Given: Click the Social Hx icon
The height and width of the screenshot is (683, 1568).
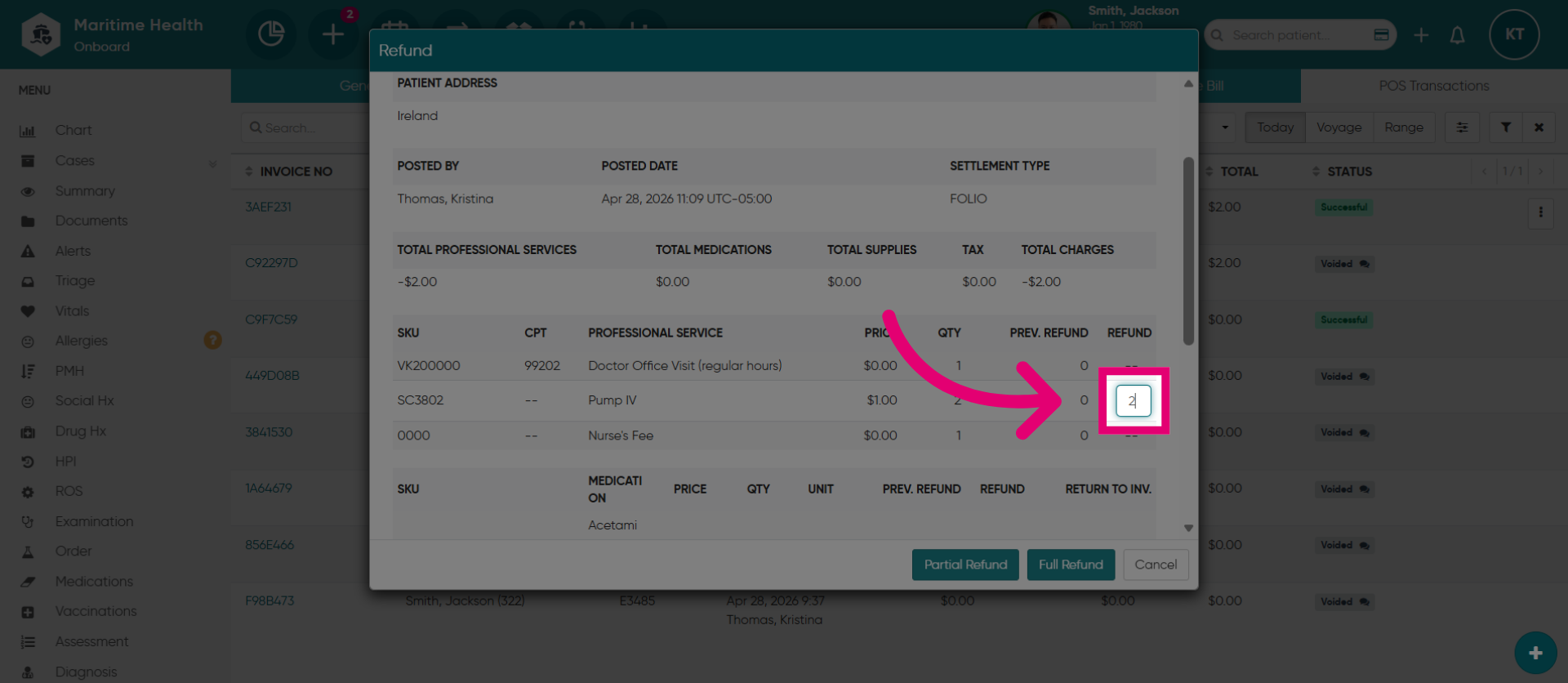Looking at the screenshot, I should coord(28,401).
